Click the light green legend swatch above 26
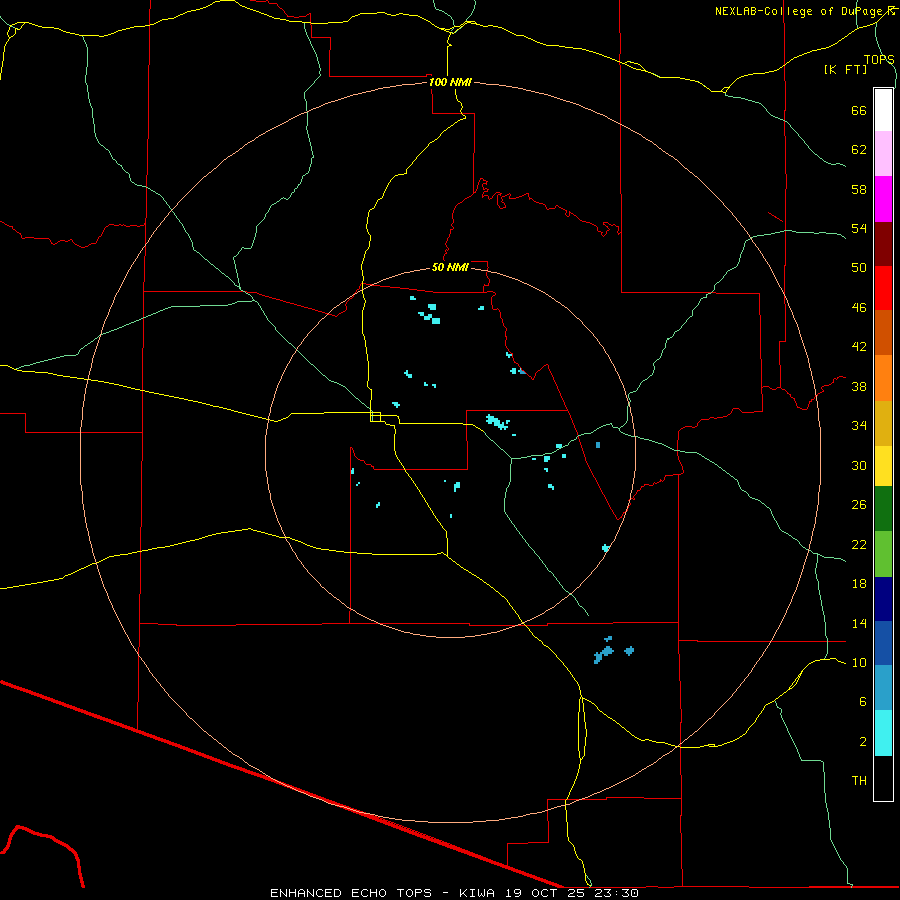The height and width of the screenshot is (900, 900). click(883, 554)
